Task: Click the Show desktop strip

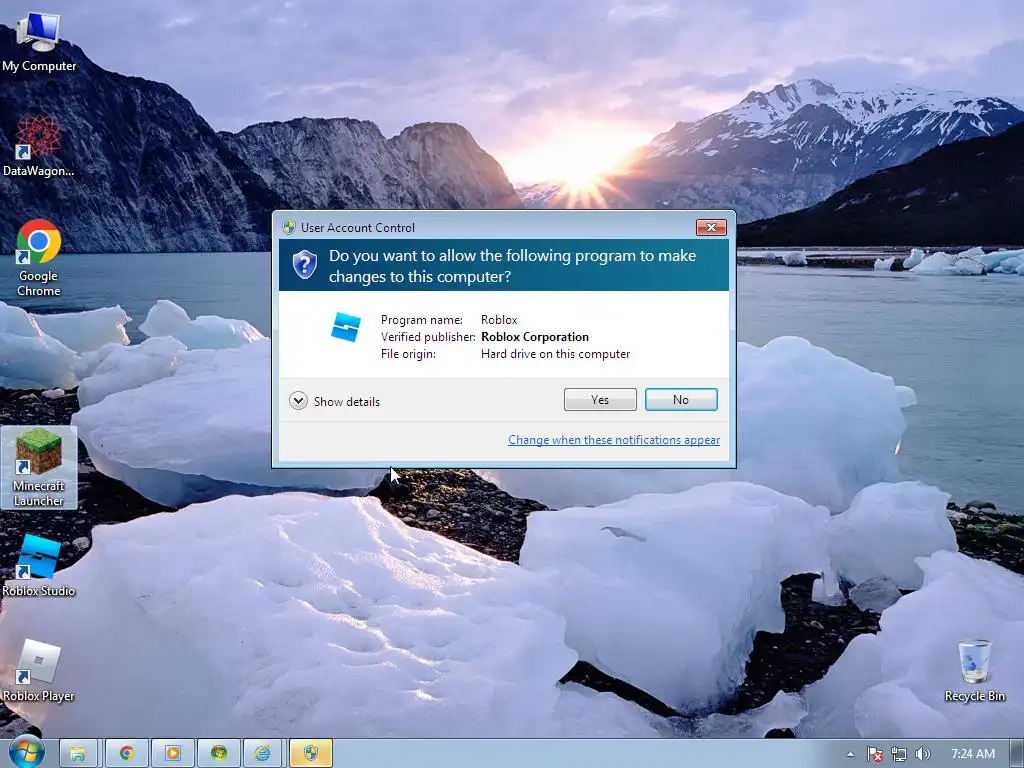Action: tap(1017, 754)
